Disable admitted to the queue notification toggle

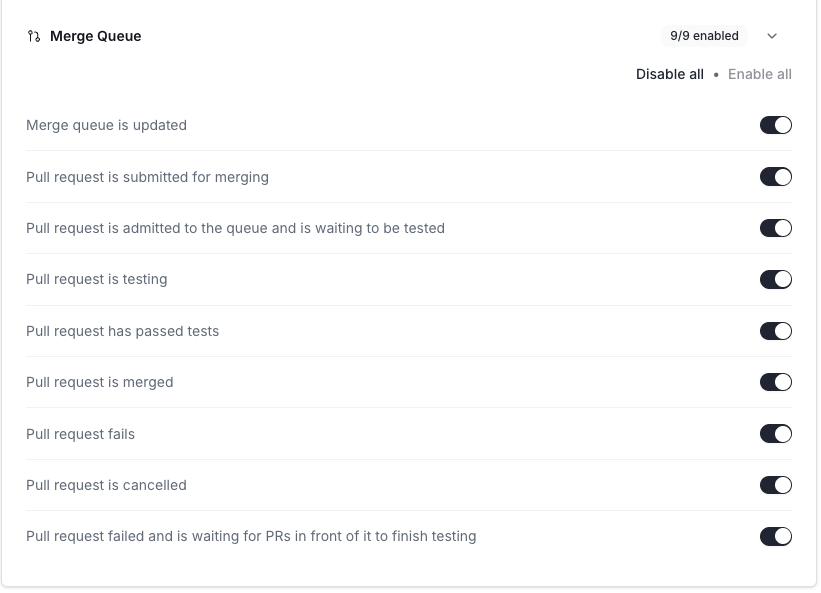pyautogui.click(x=776, y=228)
